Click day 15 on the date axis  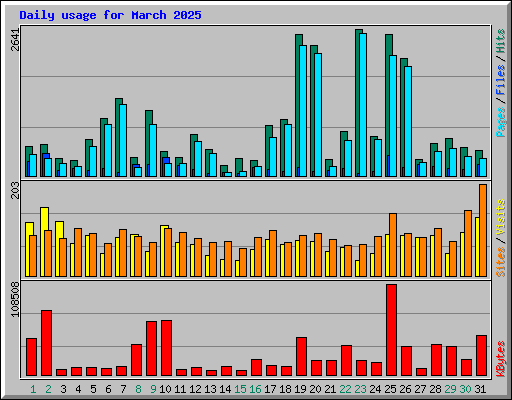click(x=240, y=389)
